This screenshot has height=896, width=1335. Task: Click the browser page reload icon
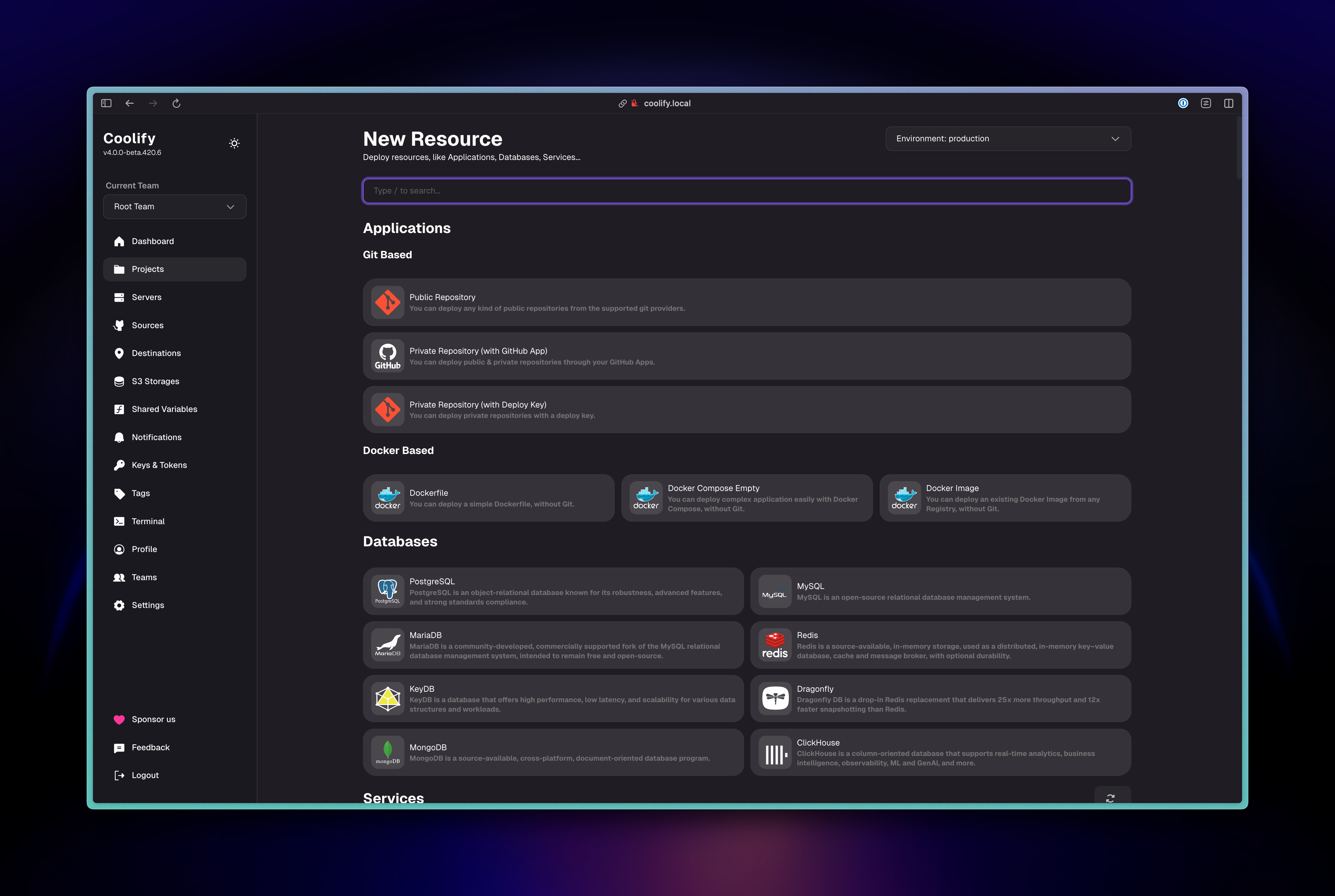click(176, 103)
